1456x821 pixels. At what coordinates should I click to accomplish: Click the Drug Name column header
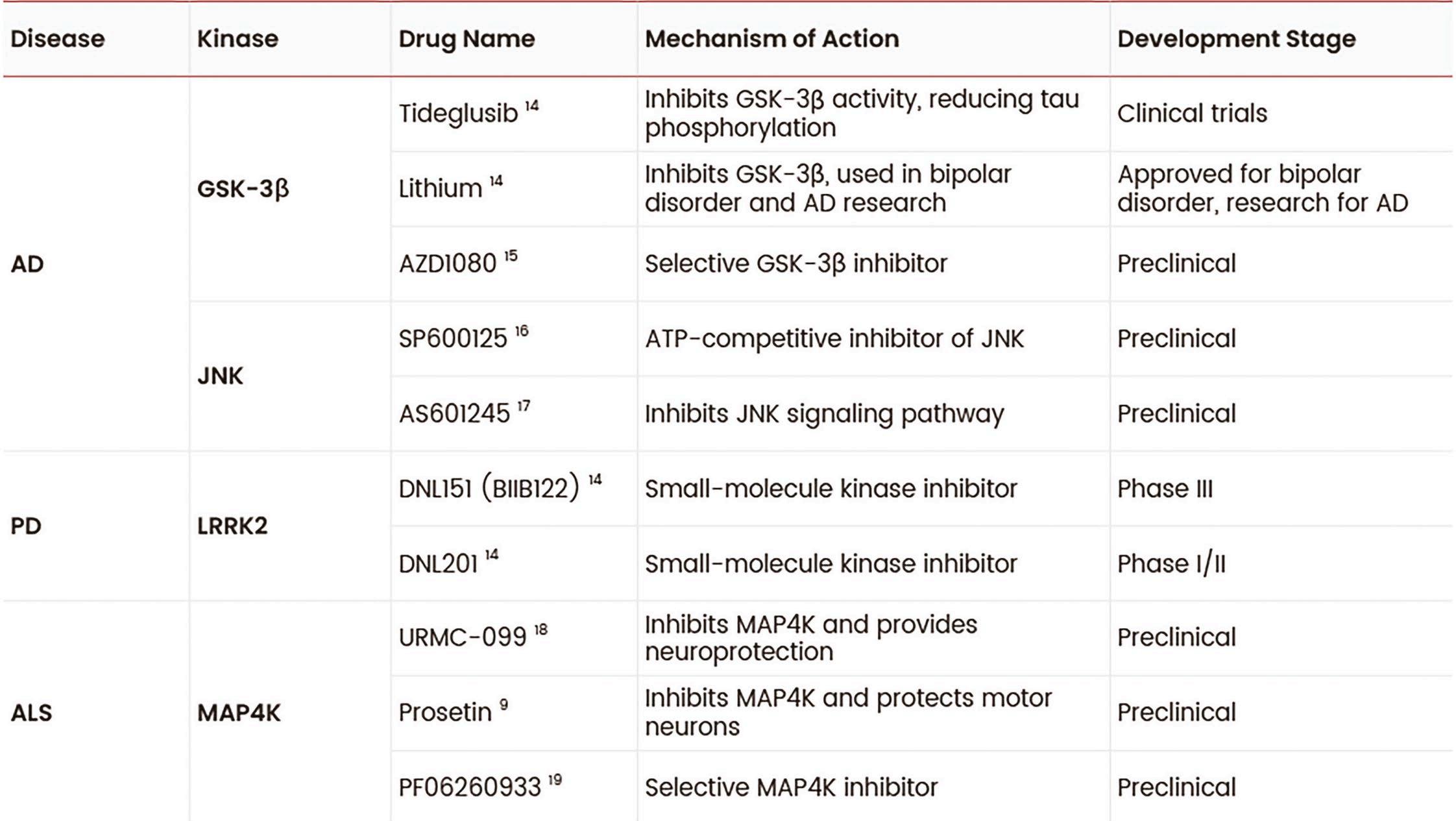(x=467, y=39)
